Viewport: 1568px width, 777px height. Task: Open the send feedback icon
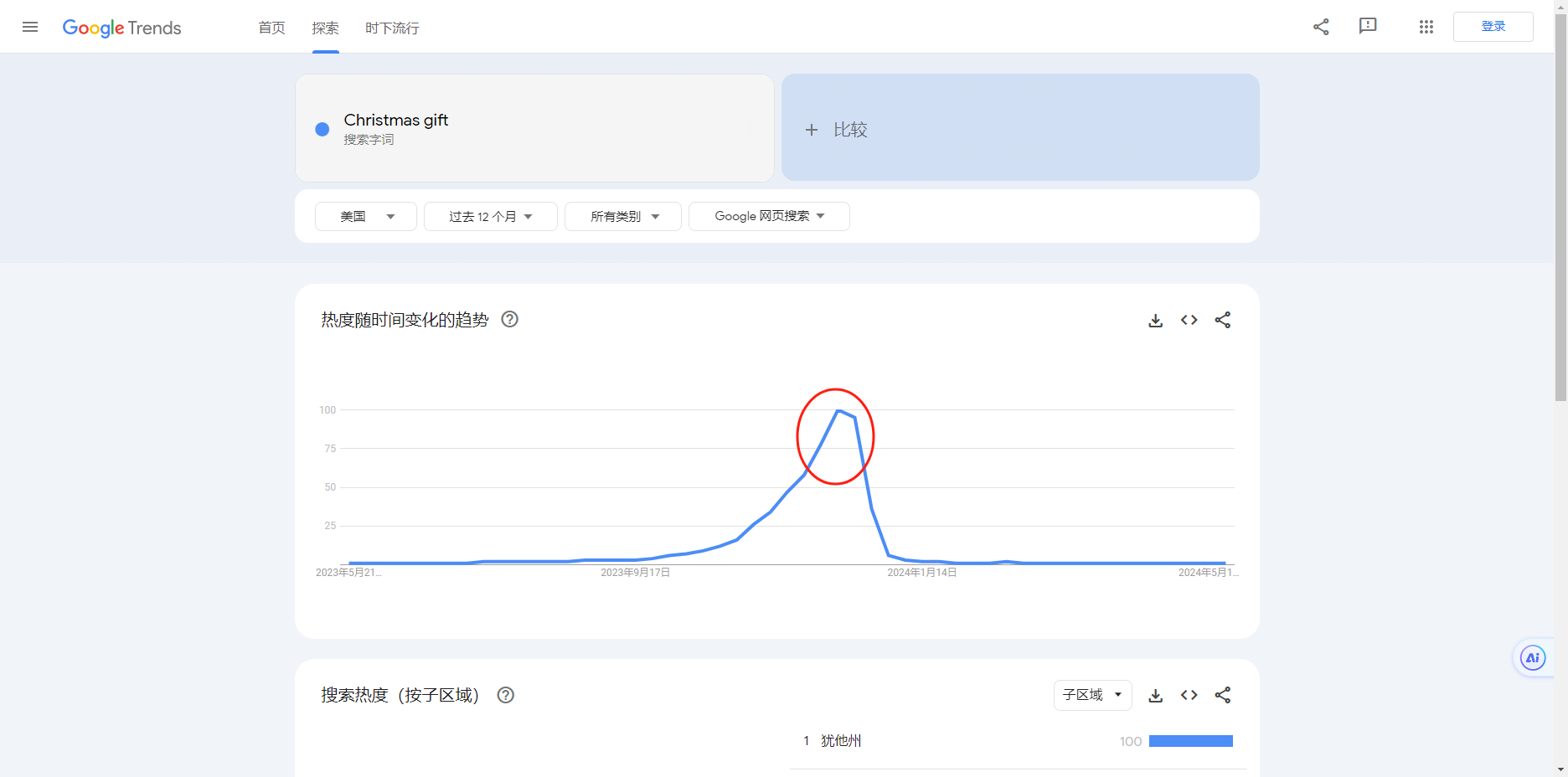[1368, 27]
